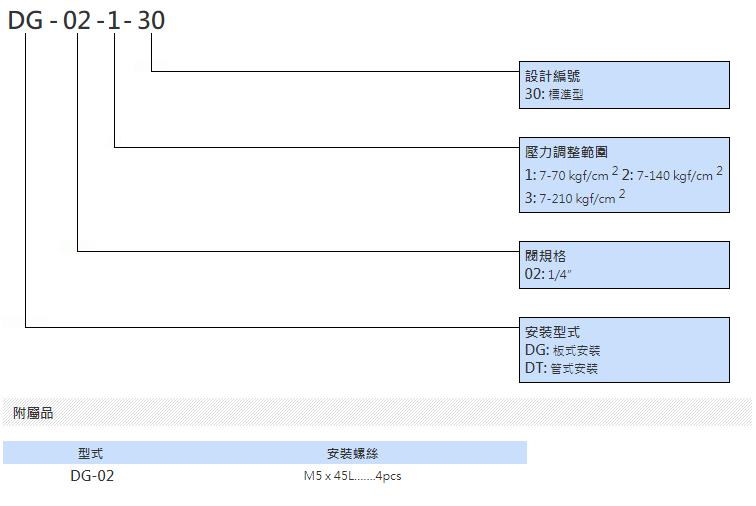Click the 02 segment of model code
This screenshot has width=756, height=506.
(77, 21)
